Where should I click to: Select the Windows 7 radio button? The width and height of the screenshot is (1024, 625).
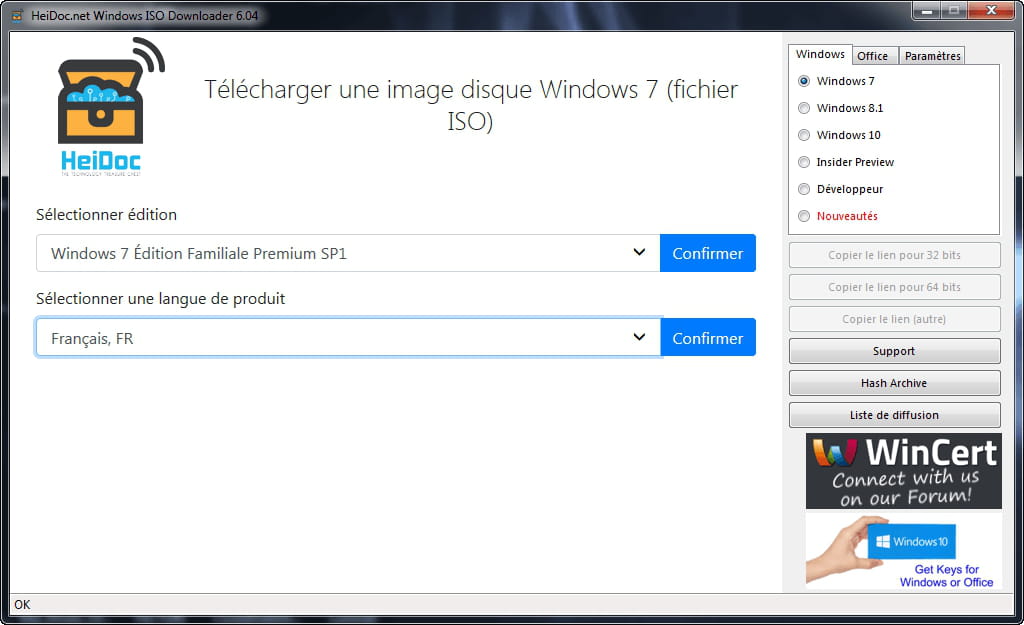click(804, 81)
